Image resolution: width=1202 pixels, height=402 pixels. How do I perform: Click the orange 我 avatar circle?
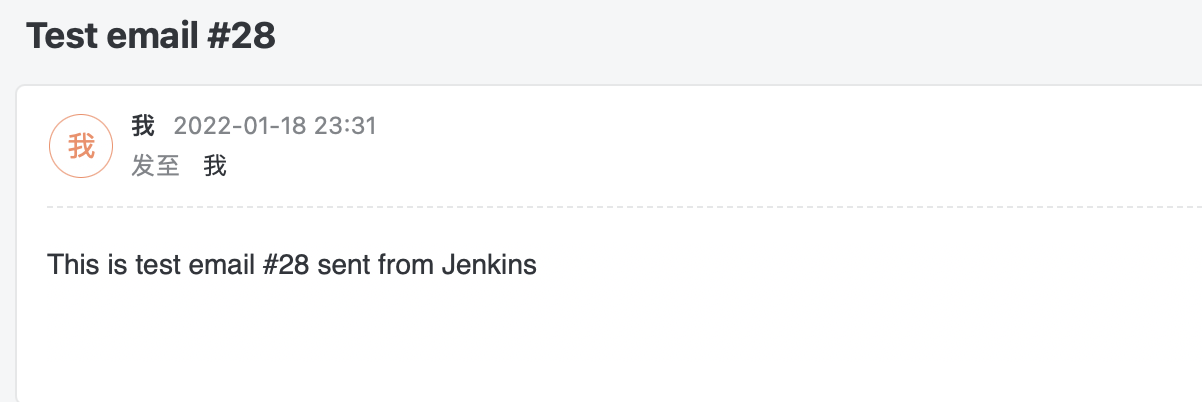tap(81, 146)
